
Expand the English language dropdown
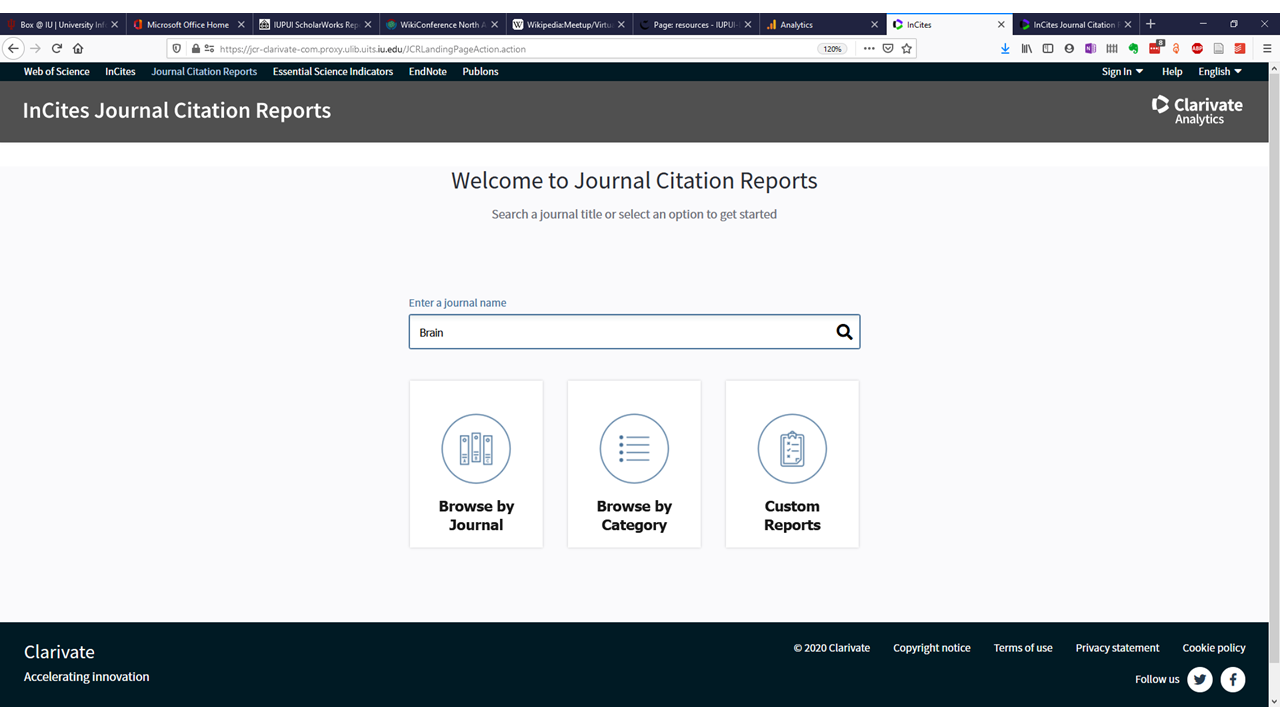point(1220,72)
